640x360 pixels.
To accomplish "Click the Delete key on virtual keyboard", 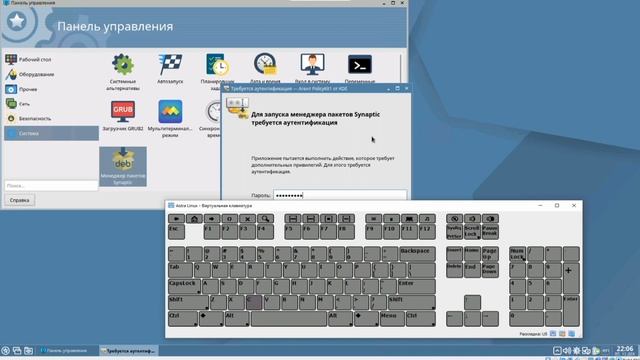I will tap(454, 270).
